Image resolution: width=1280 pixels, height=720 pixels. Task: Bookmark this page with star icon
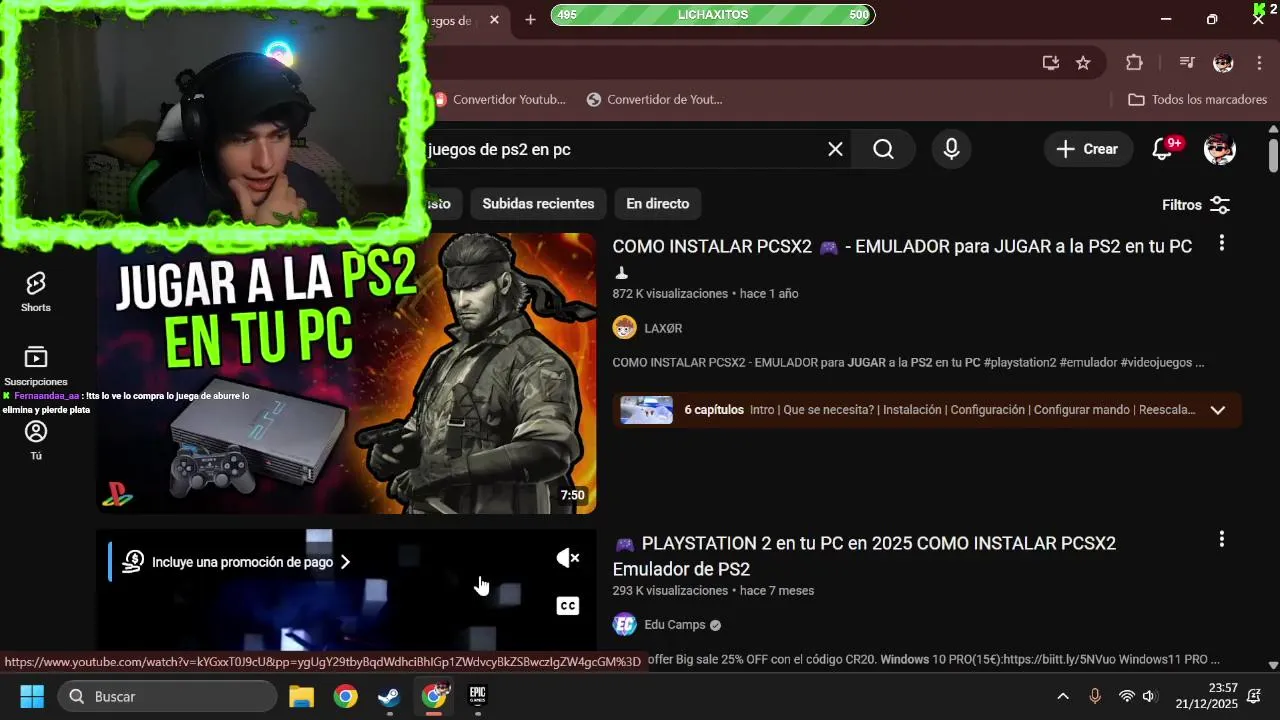(x=1083, y=63)
